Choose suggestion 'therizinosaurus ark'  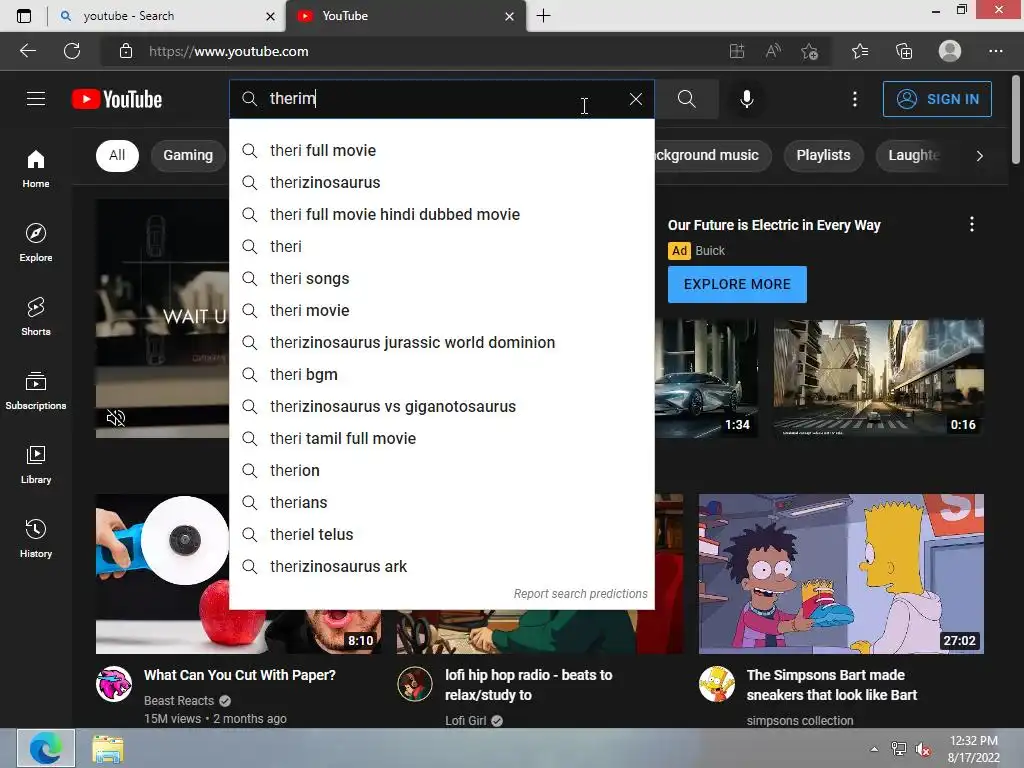(441, 567)
